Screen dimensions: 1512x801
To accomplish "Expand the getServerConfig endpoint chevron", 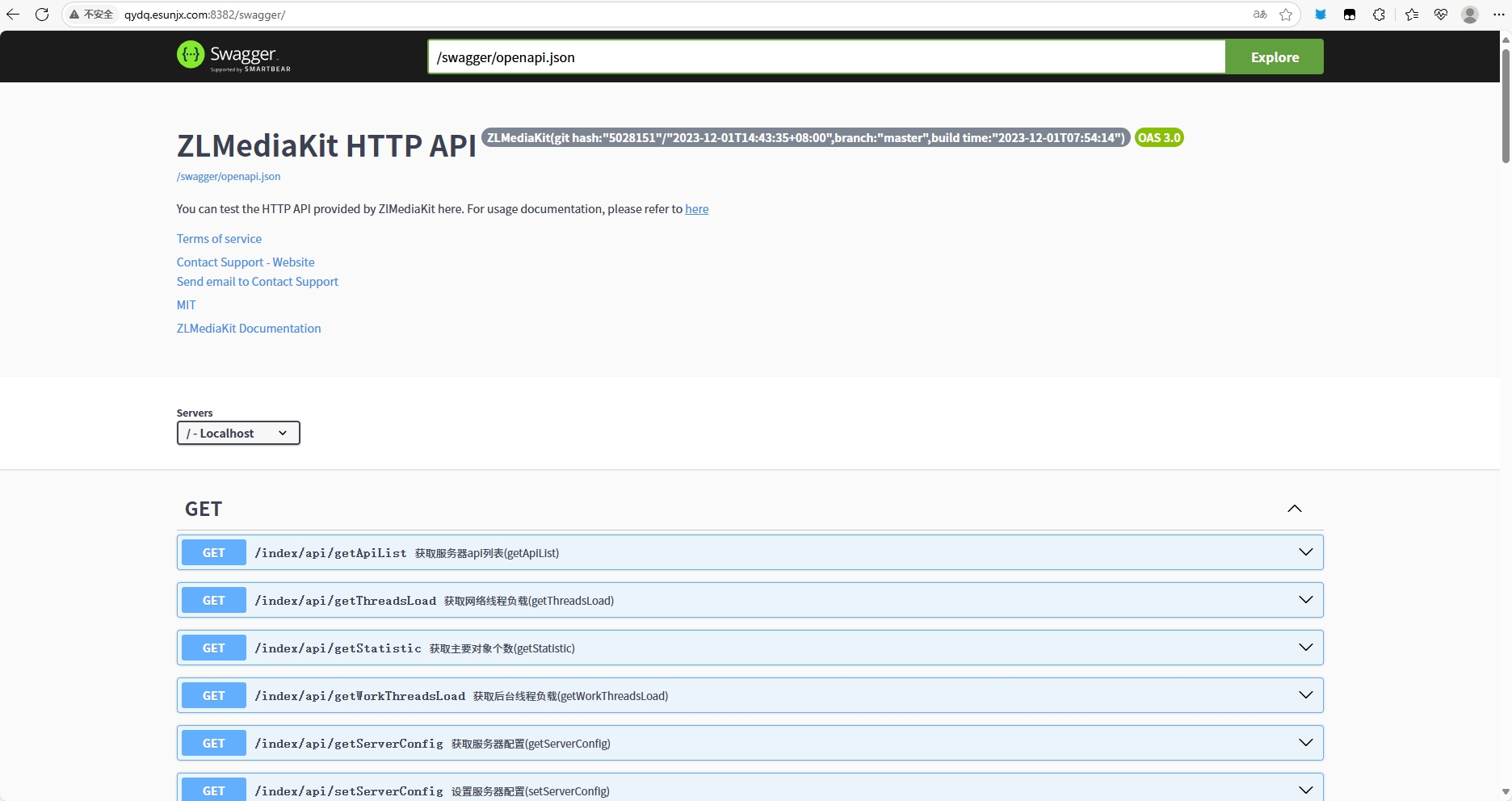I will pos(1305,743).
